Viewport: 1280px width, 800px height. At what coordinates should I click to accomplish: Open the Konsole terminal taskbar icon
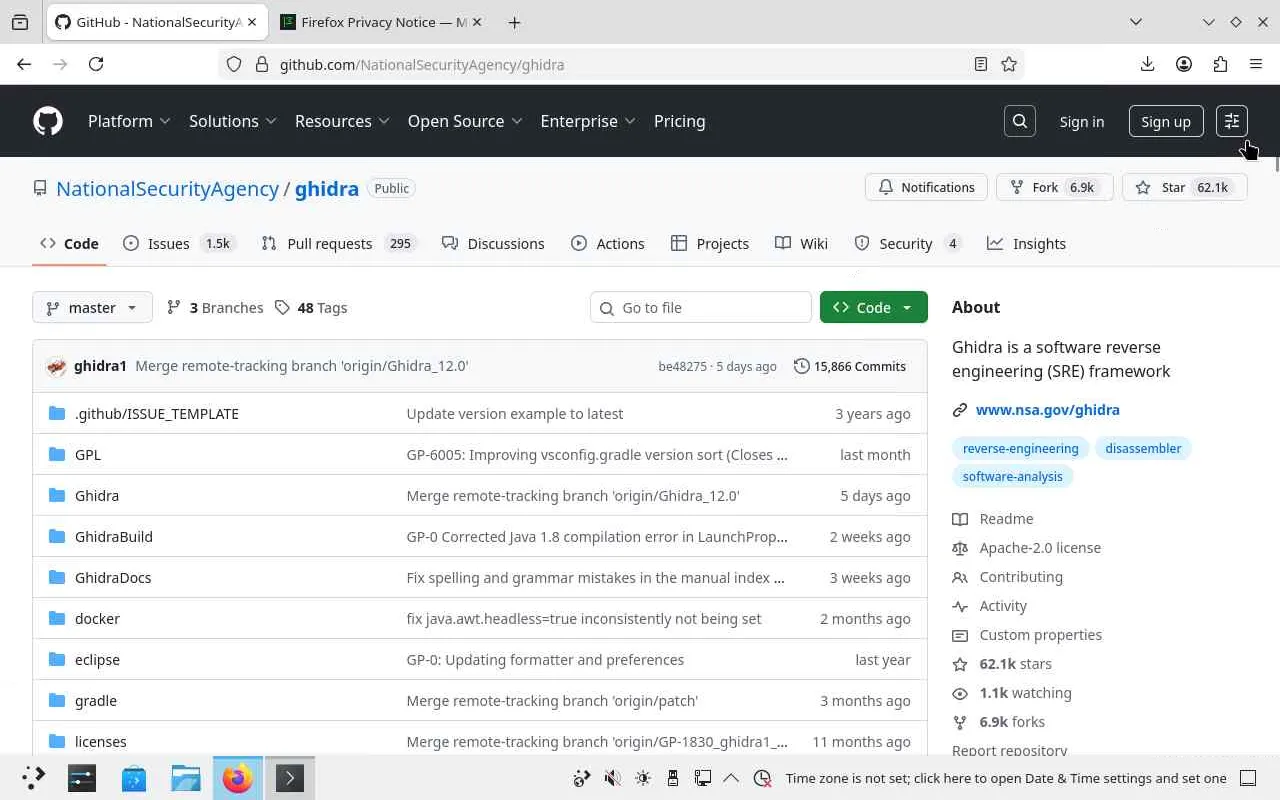coord(290,778)
